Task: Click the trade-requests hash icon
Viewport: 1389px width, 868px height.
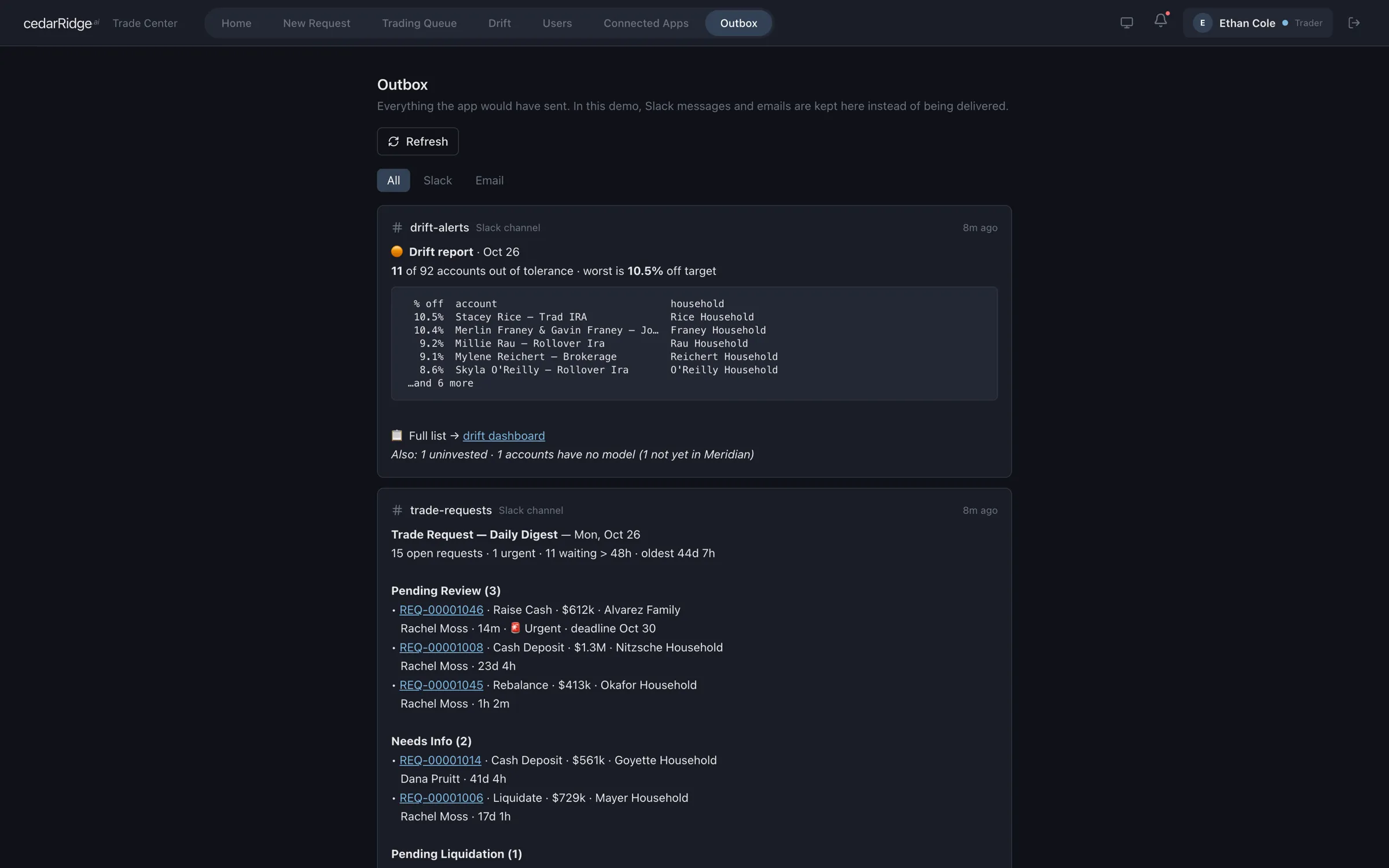Action: pos(397,510)
